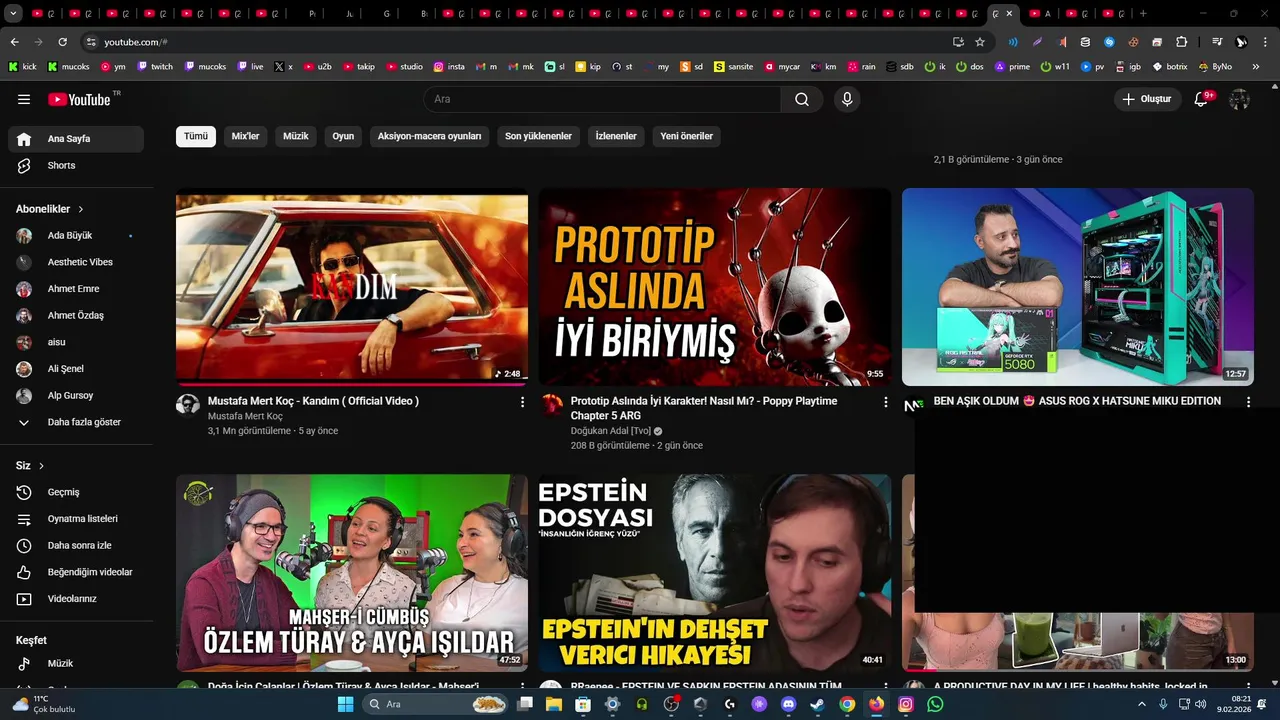Open options for Prototip Aslında İyi video
Screen dimensions: 1280x720
pyautogui.click(x=885, y=402)
